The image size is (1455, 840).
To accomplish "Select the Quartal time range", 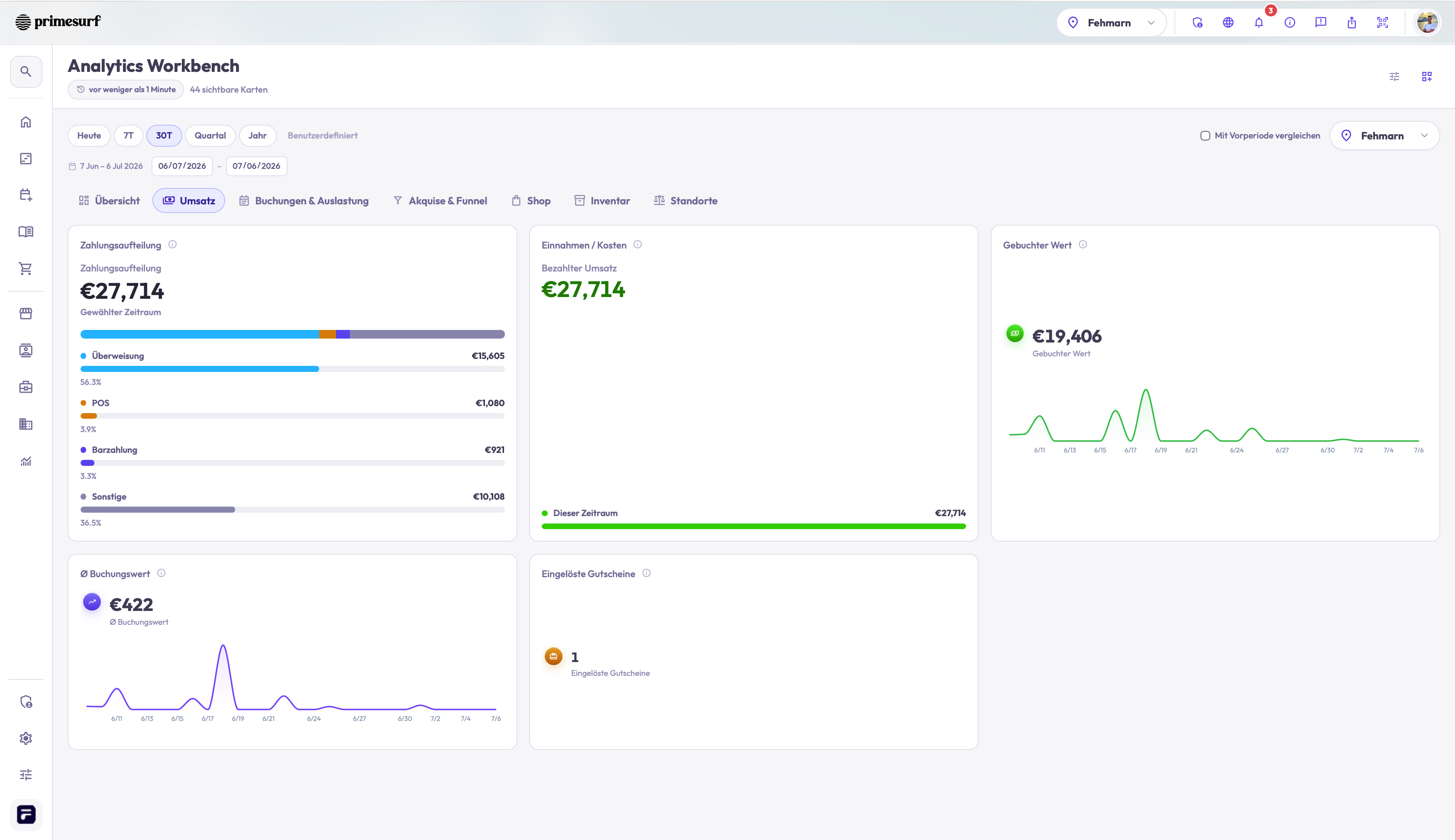I will [x=210, y=136].
